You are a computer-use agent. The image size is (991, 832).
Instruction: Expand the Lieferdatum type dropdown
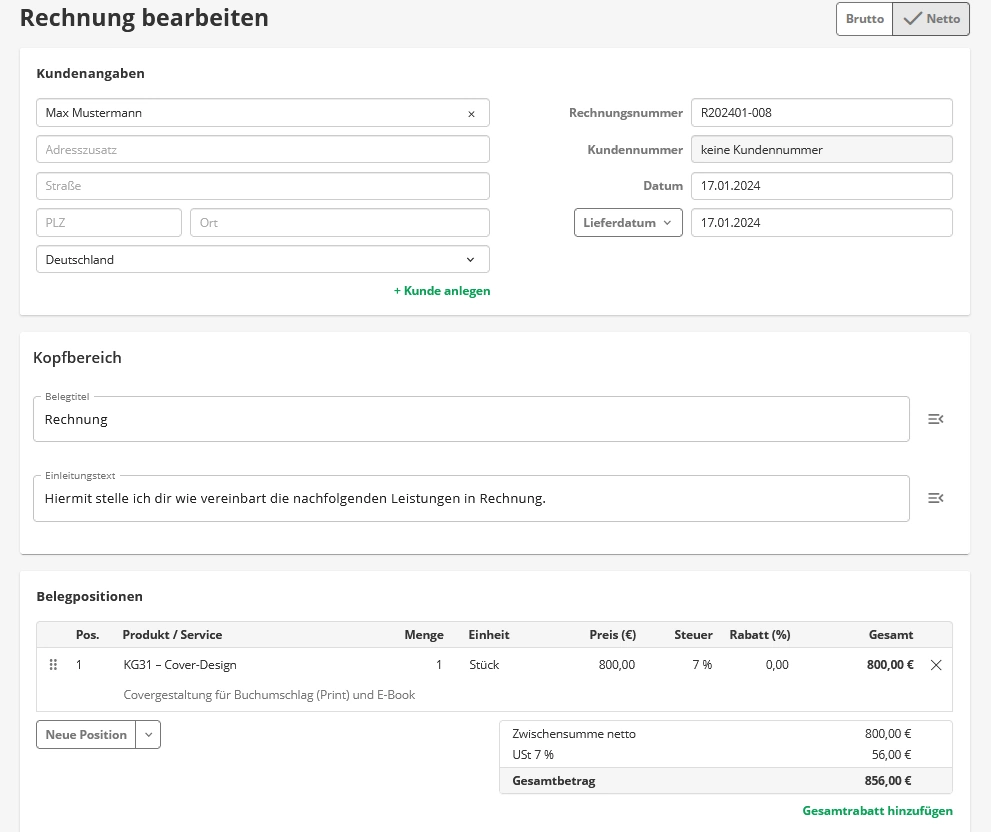point(628,223)
